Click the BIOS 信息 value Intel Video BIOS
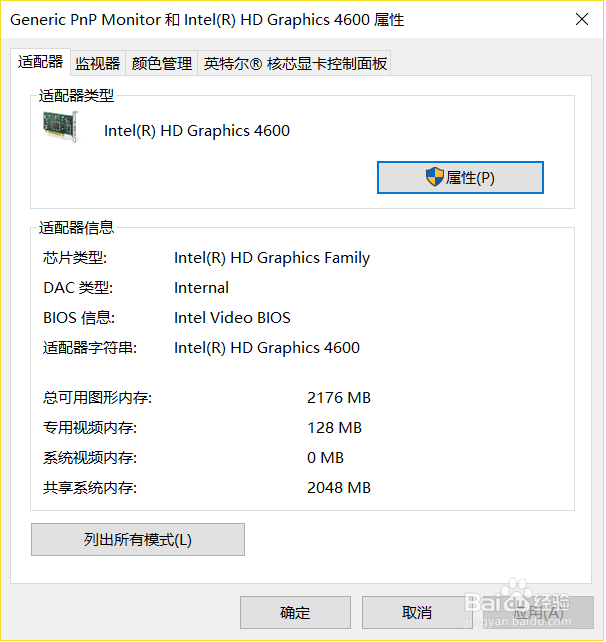The height and width of the screenshot is (642, 606). (x=232, y=318)
